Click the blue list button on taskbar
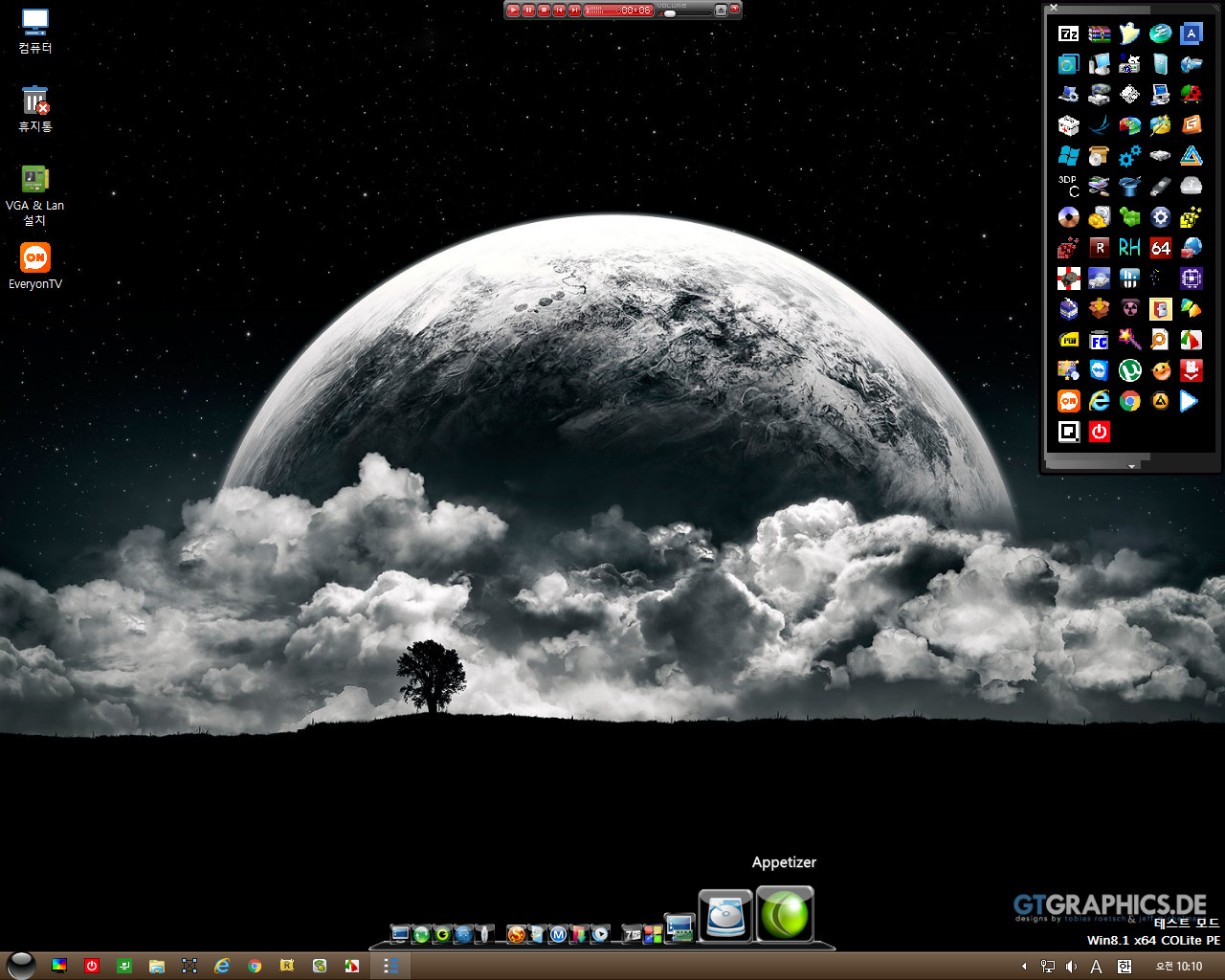 (x=390, y=966)
